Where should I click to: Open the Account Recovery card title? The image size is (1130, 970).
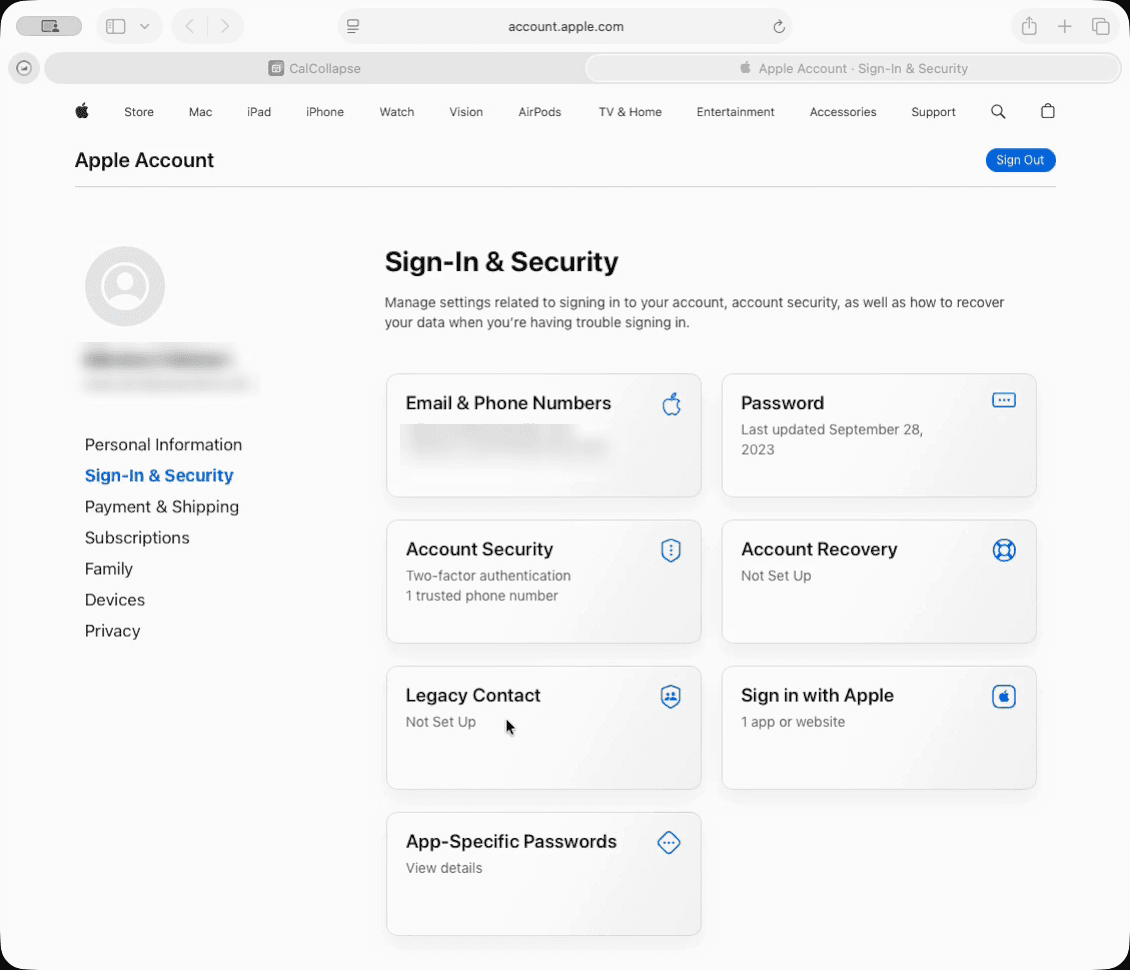(819, 549)
